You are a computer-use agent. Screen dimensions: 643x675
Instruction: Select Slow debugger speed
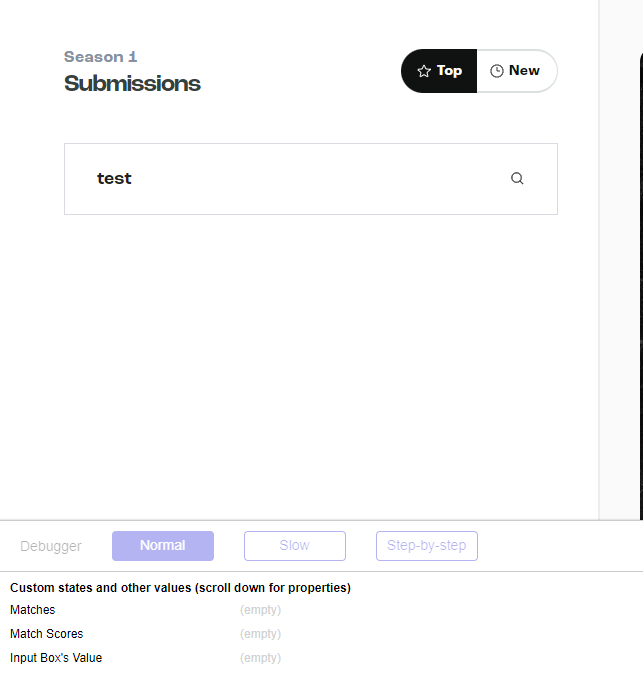tap(295, 546)
